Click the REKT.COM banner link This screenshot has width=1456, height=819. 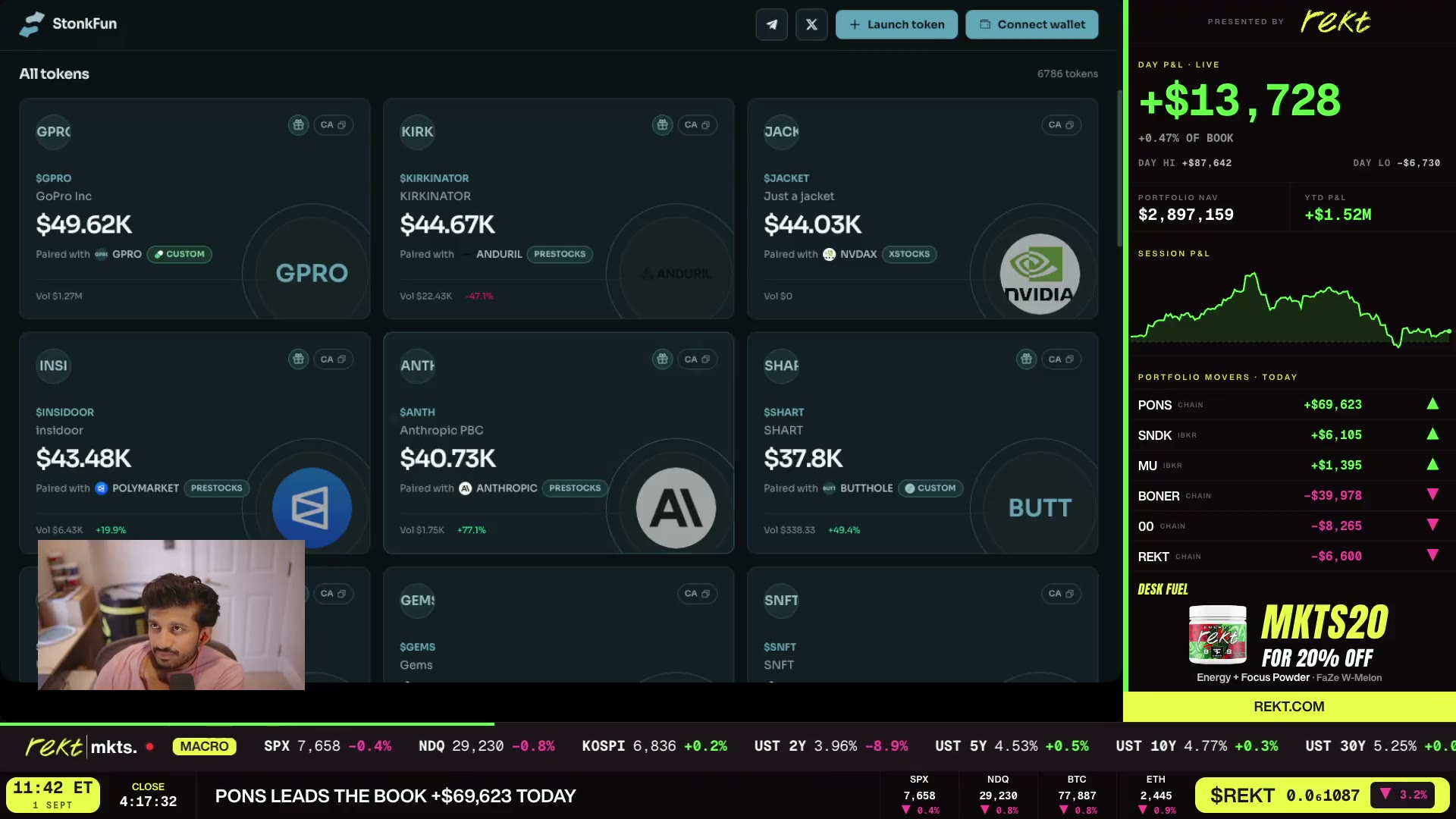click(x=1288, y=707)
